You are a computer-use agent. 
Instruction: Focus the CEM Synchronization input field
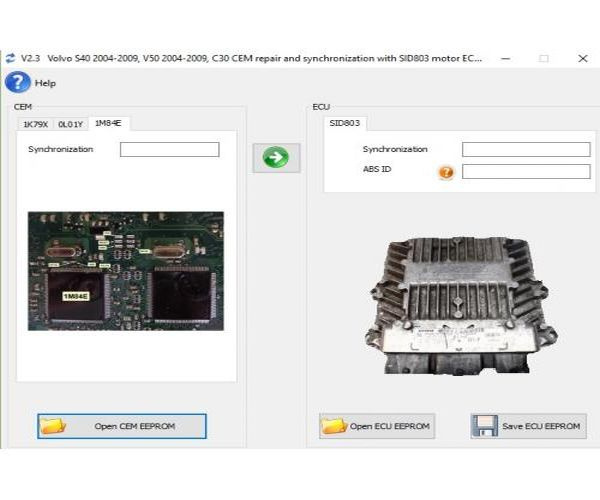click(169, 150)
